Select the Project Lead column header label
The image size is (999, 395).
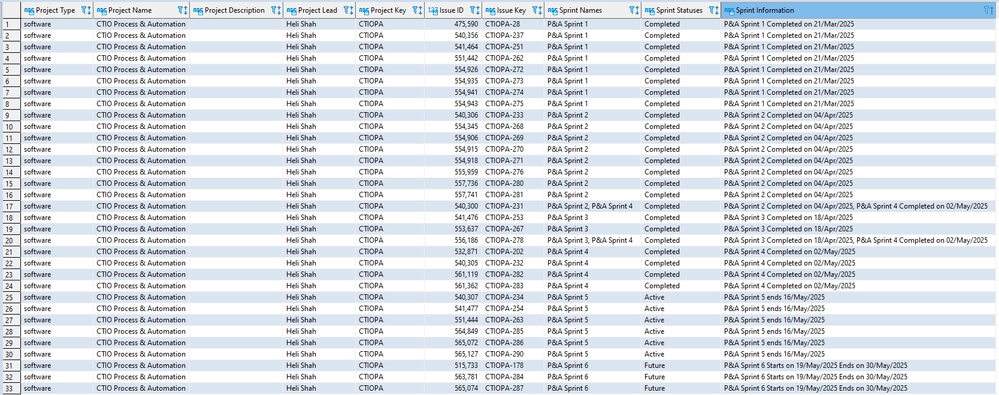coord(318,10)
